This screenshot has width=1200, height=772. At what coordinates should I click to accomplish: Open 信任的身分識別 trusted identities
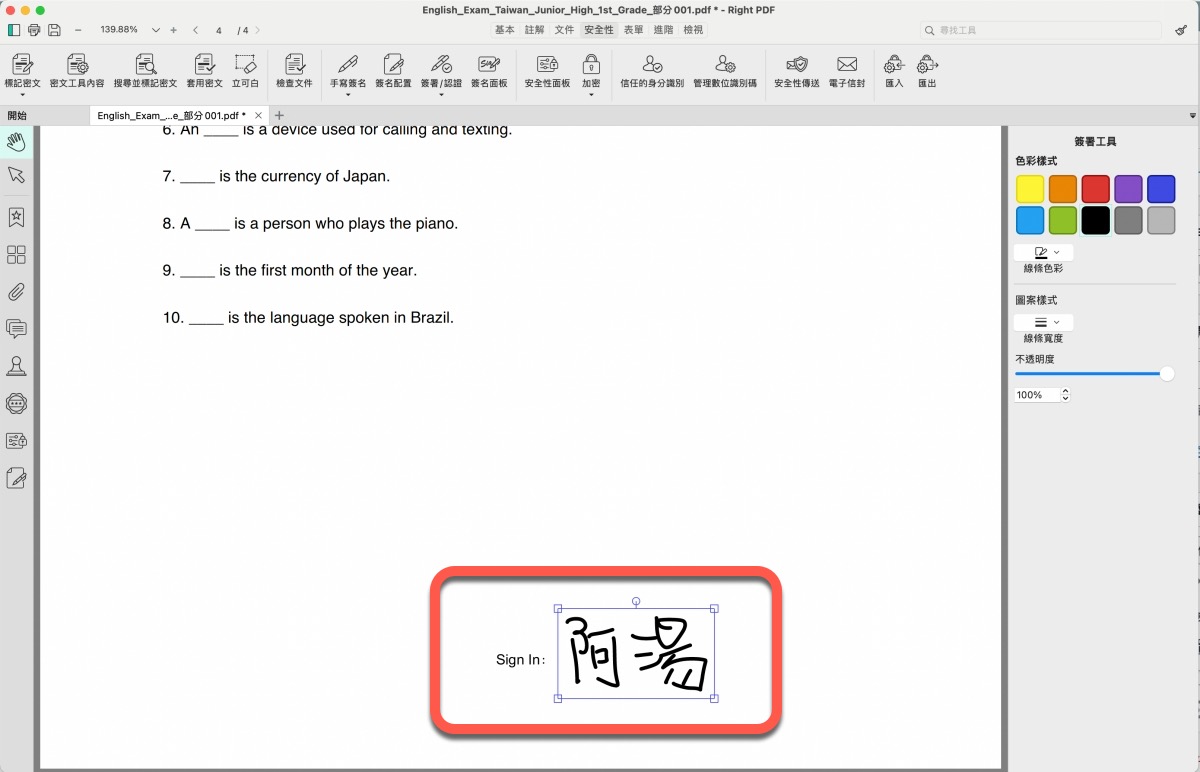coord(652,70)
